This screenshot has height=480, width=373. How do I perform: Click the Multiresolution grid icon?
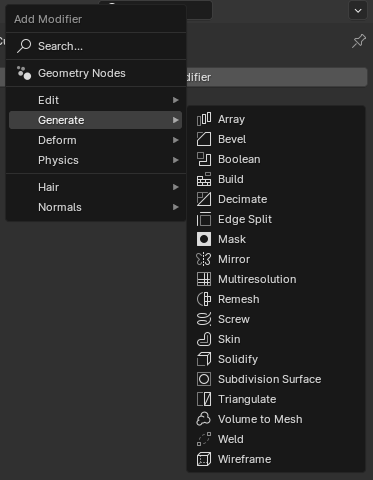point(204,279)
